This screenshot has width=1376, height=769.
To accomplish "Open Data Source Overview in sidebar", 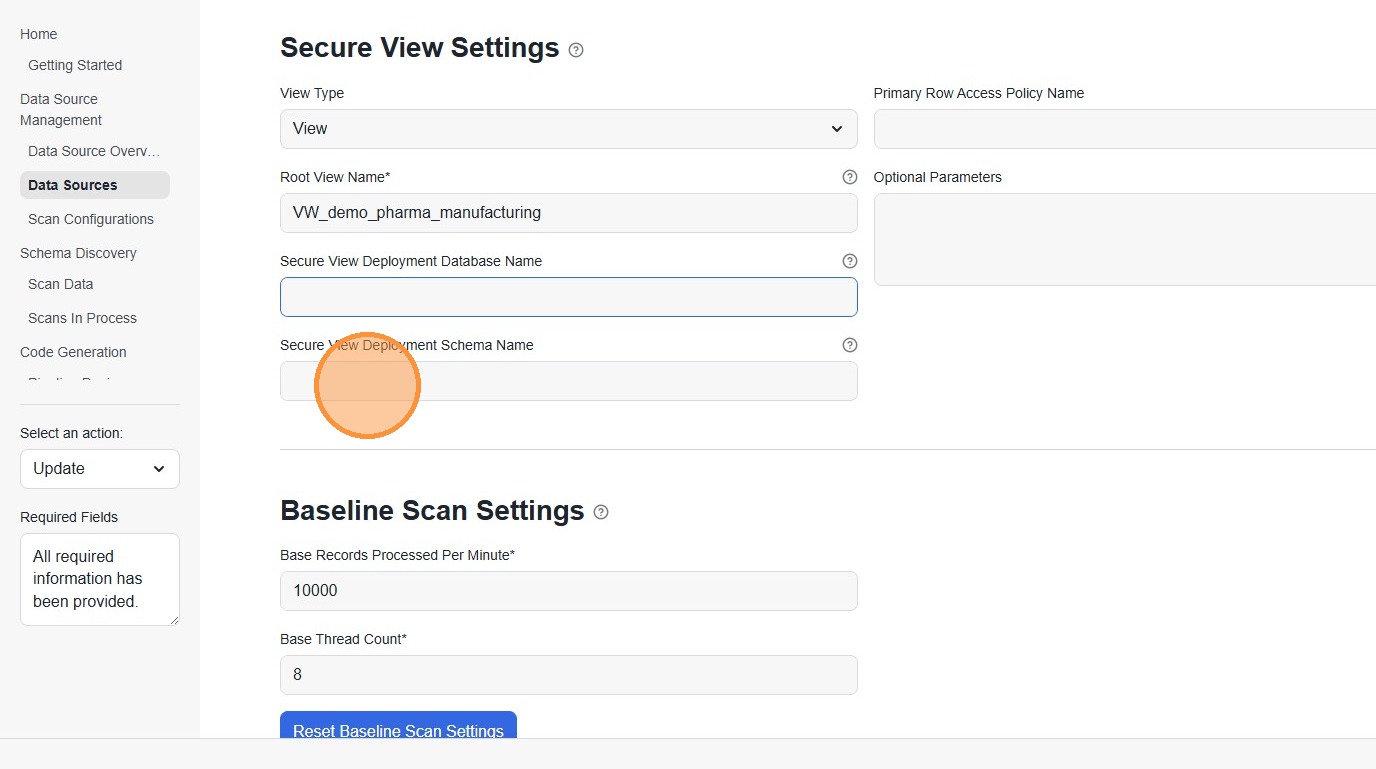I will 95,151.
